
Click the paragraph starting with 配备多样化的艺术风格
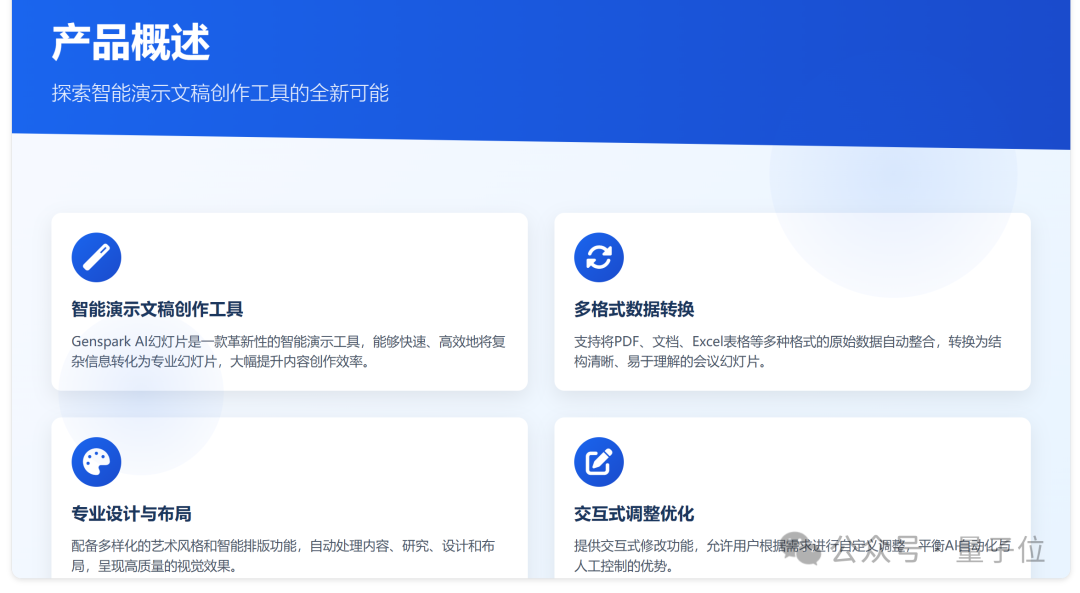pos(283,556)
